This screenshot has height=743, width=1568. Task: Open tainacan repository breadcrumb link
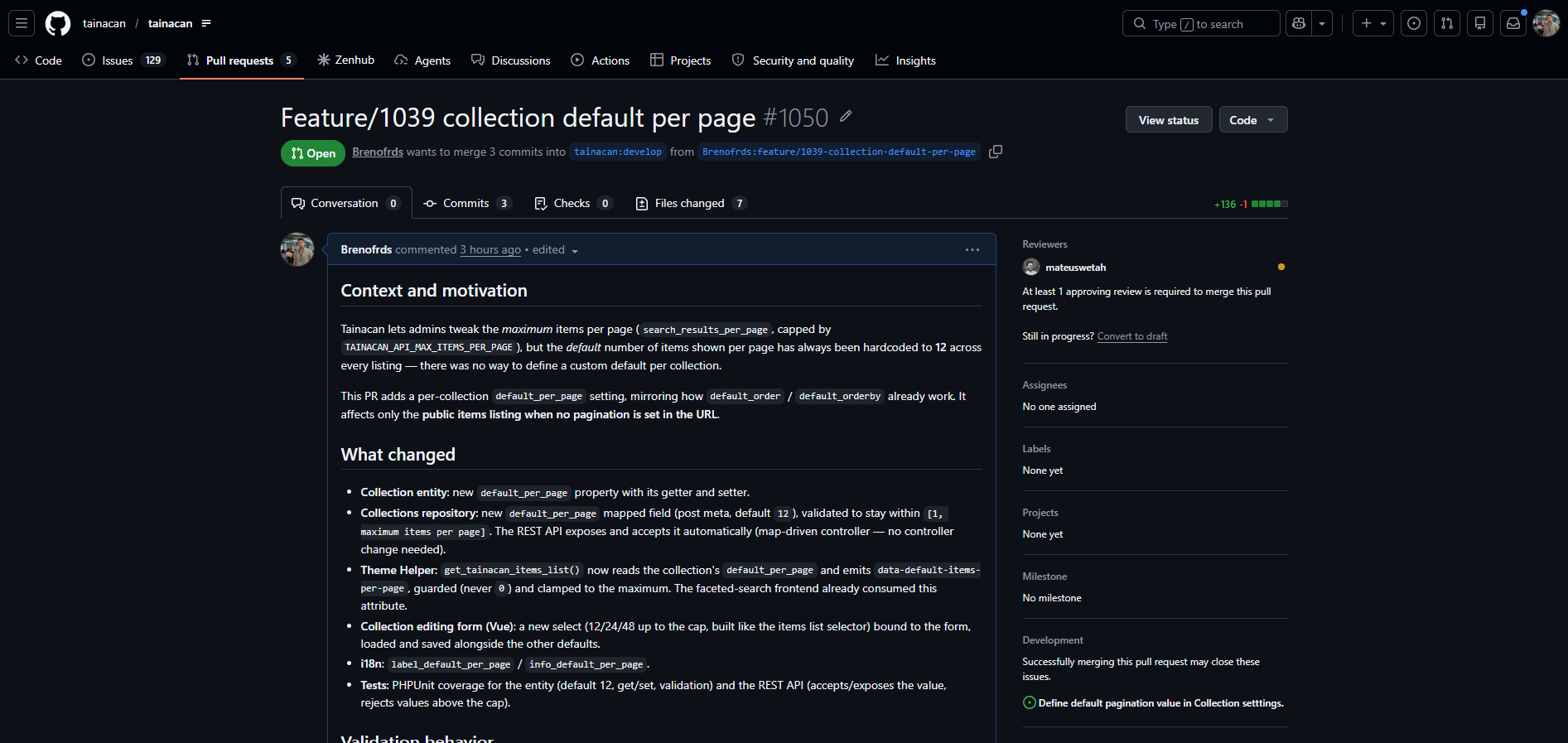coord(170,23)
